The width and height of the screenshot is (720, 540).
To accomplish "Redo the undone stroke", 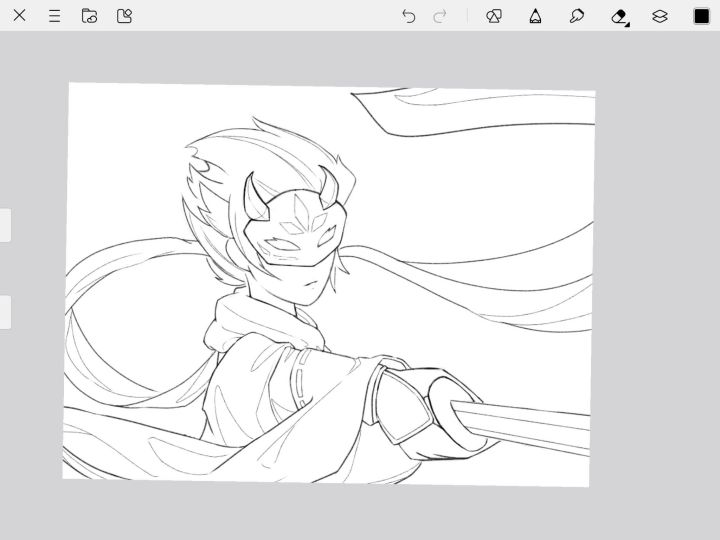I will 440,16.
